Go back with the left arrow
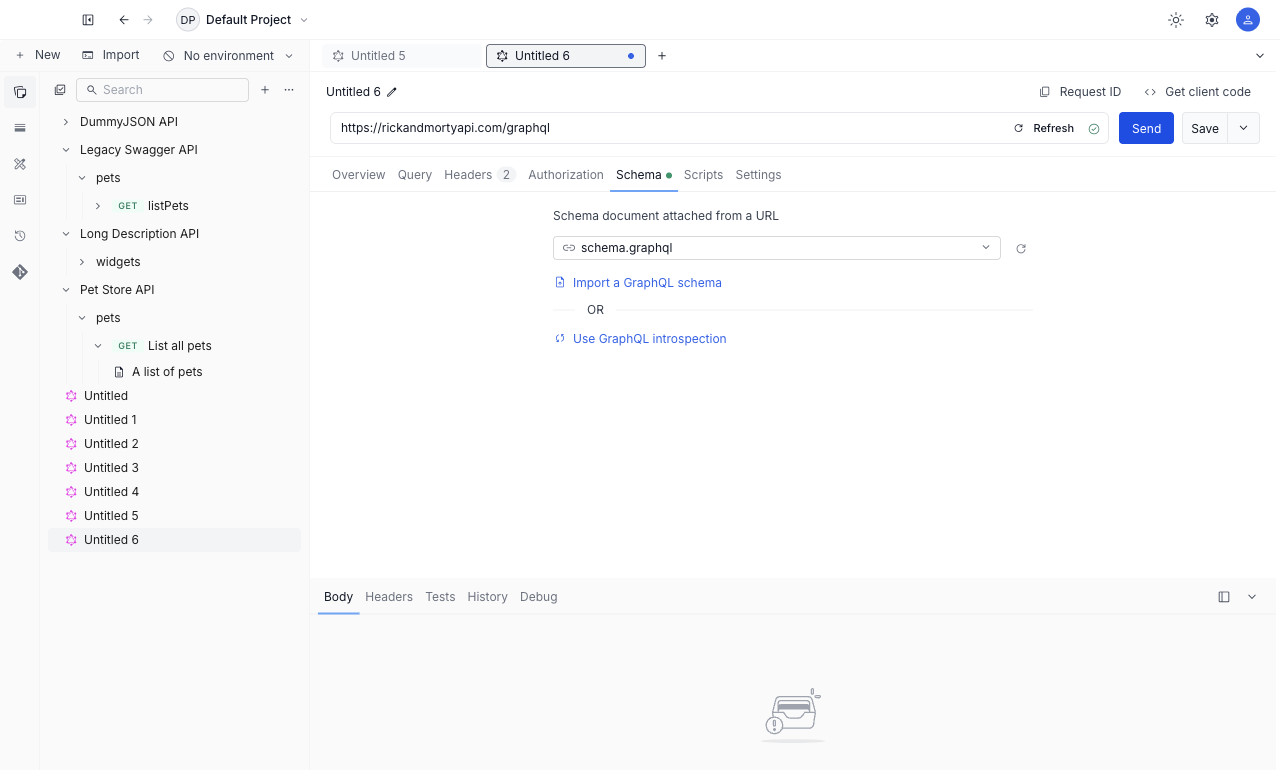Image resolution: width=1280 pixels, height=770 pixels. point(124,20)
